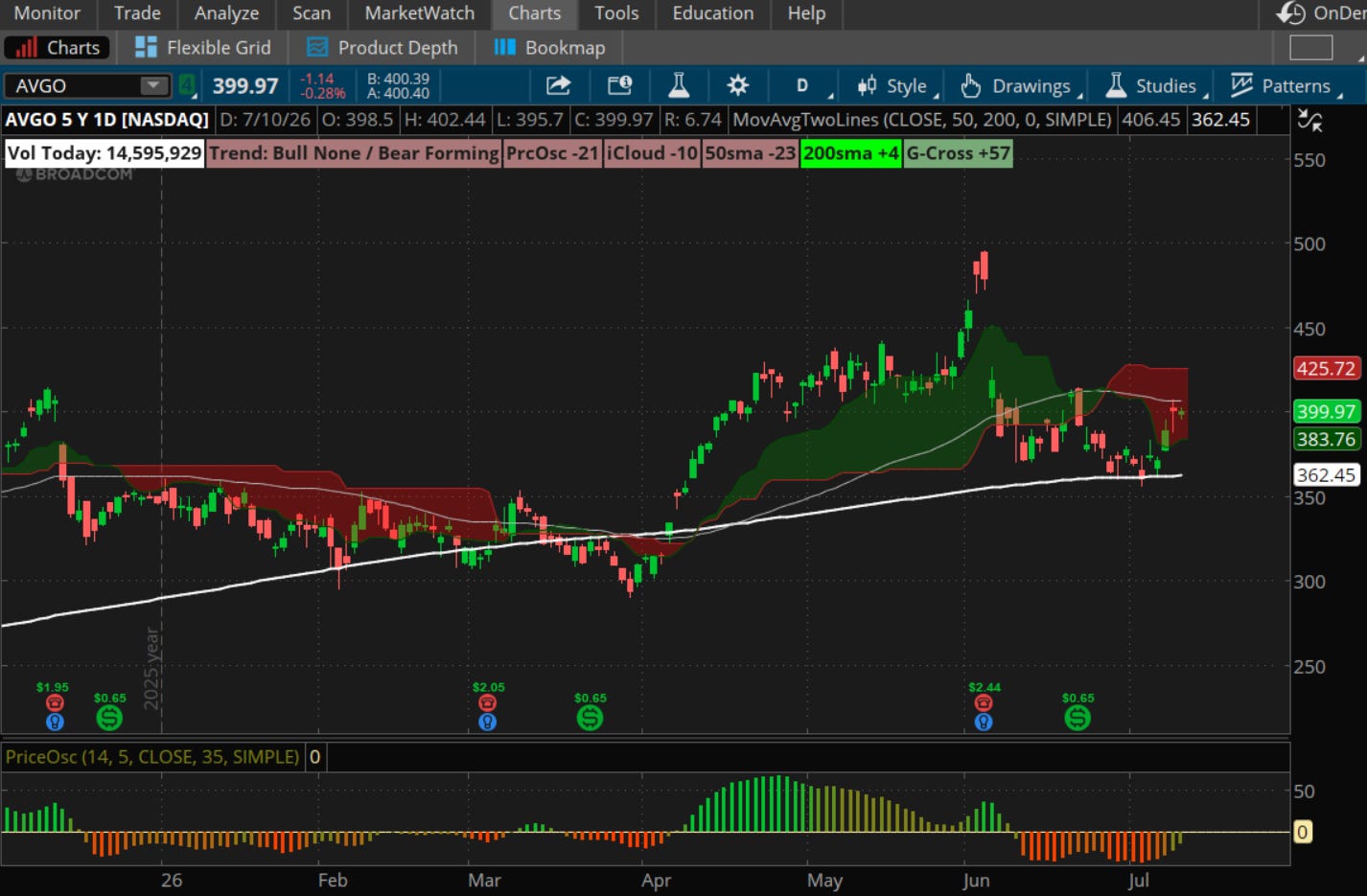Image resolution: width=1367 pixels, height=896 pixels.
Task: Click the blue lightbulb event icon in March
Action: point(487,722)
